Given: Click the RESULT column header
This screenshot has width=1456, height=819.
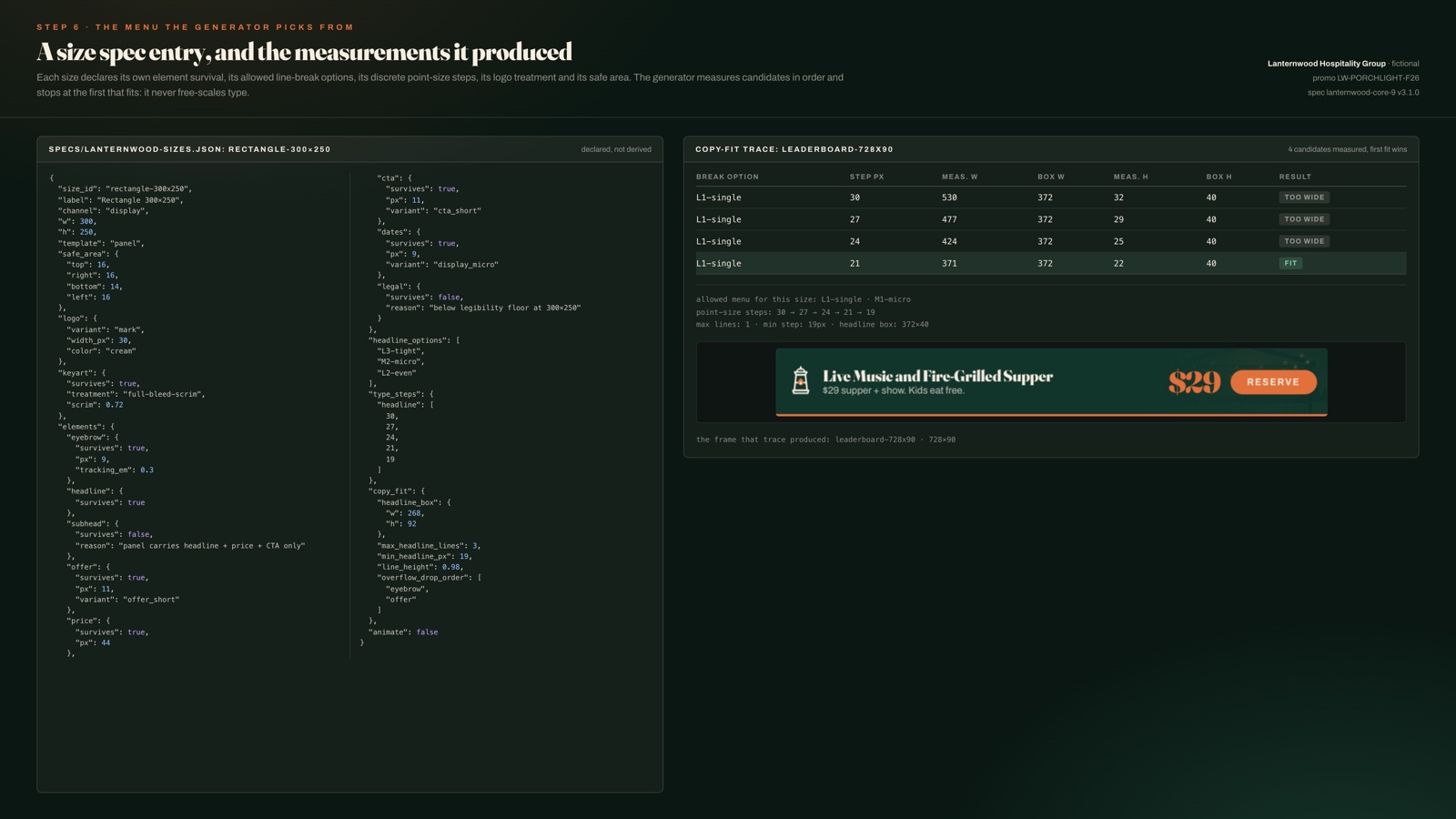Looking at the screenshot, I should coord(1295,177).
